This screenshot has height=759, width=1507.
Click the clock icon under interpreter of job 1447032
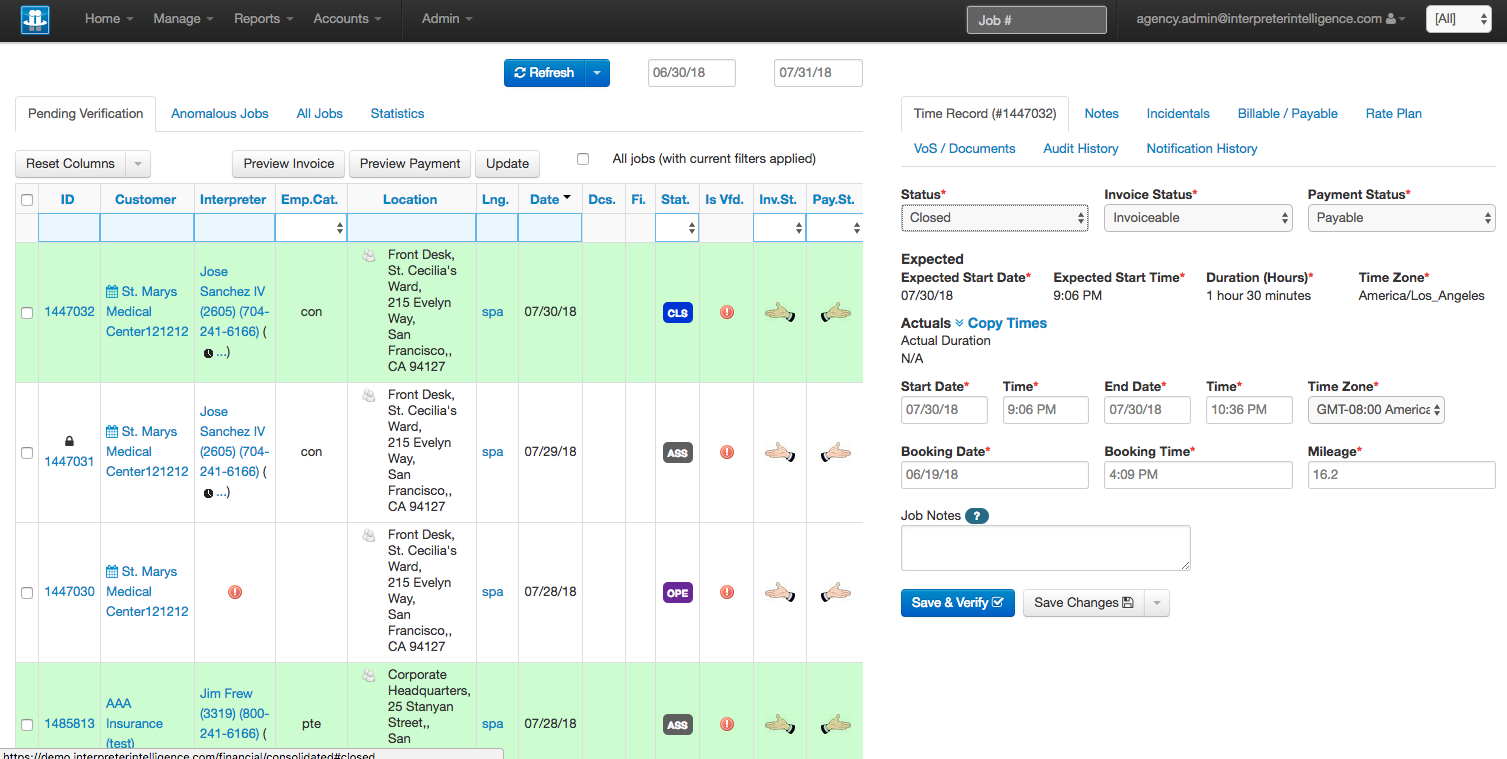coord(208,353)
